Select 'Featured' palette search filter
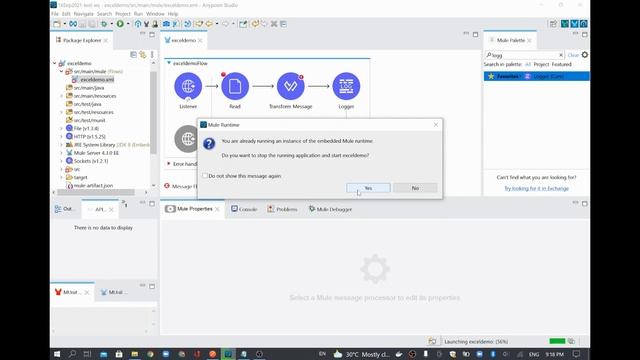The height and width of the screenshot is (360, 640). tap(561, 64)
